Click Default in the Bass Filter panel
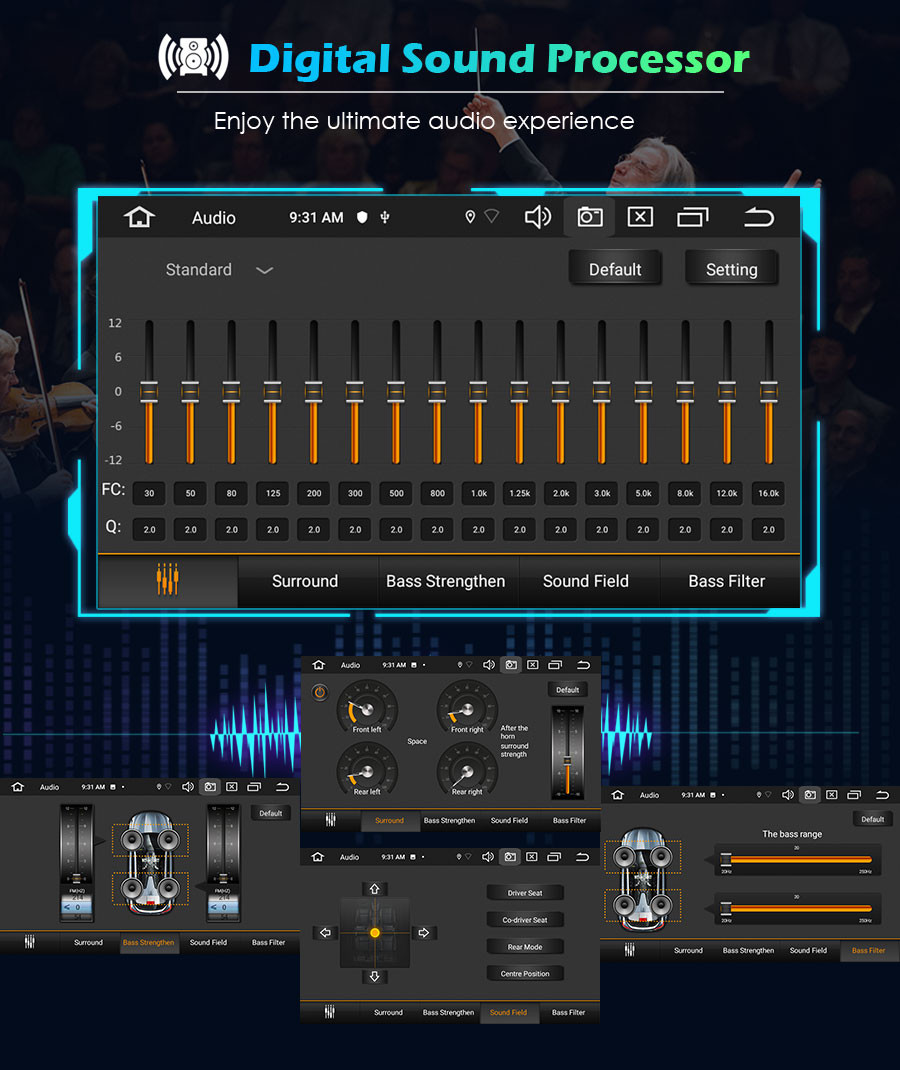 click(873, 819)
